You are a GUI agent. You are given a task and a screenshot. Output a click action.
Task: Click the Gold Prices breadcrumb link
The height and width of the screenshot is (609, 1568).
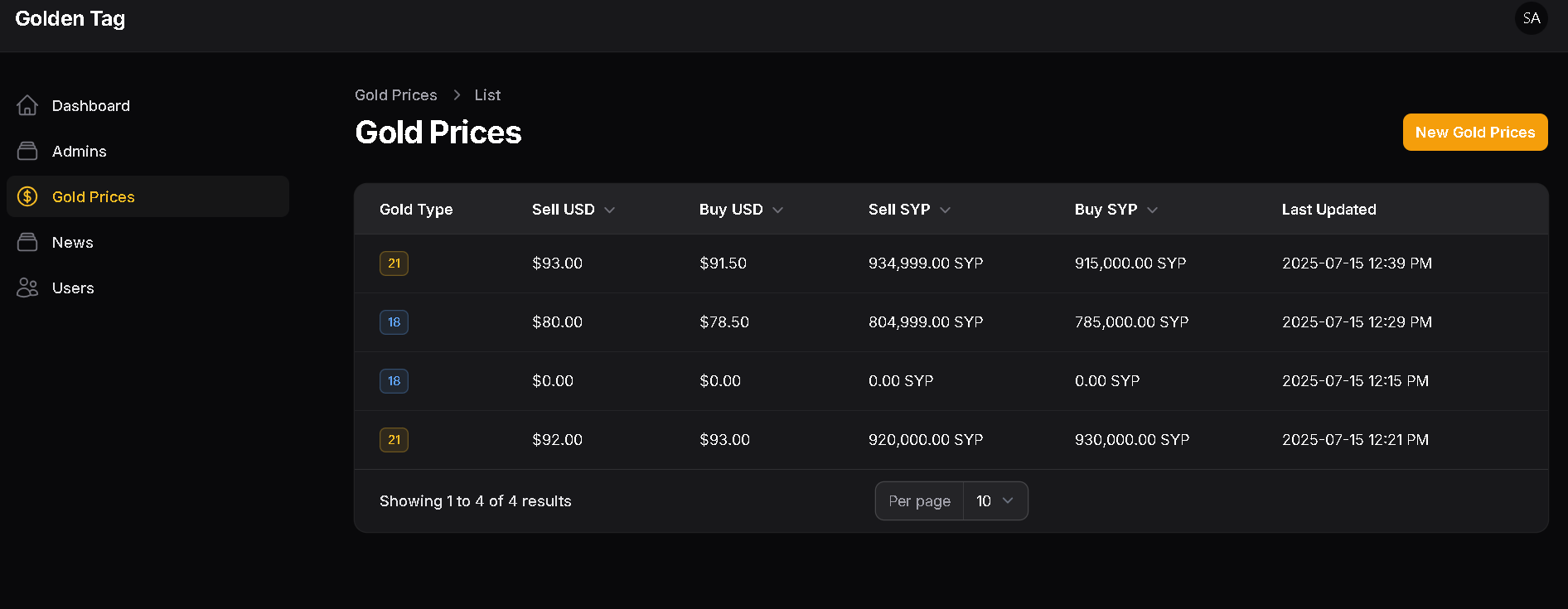pyautogui.click(x=396, y=95)
